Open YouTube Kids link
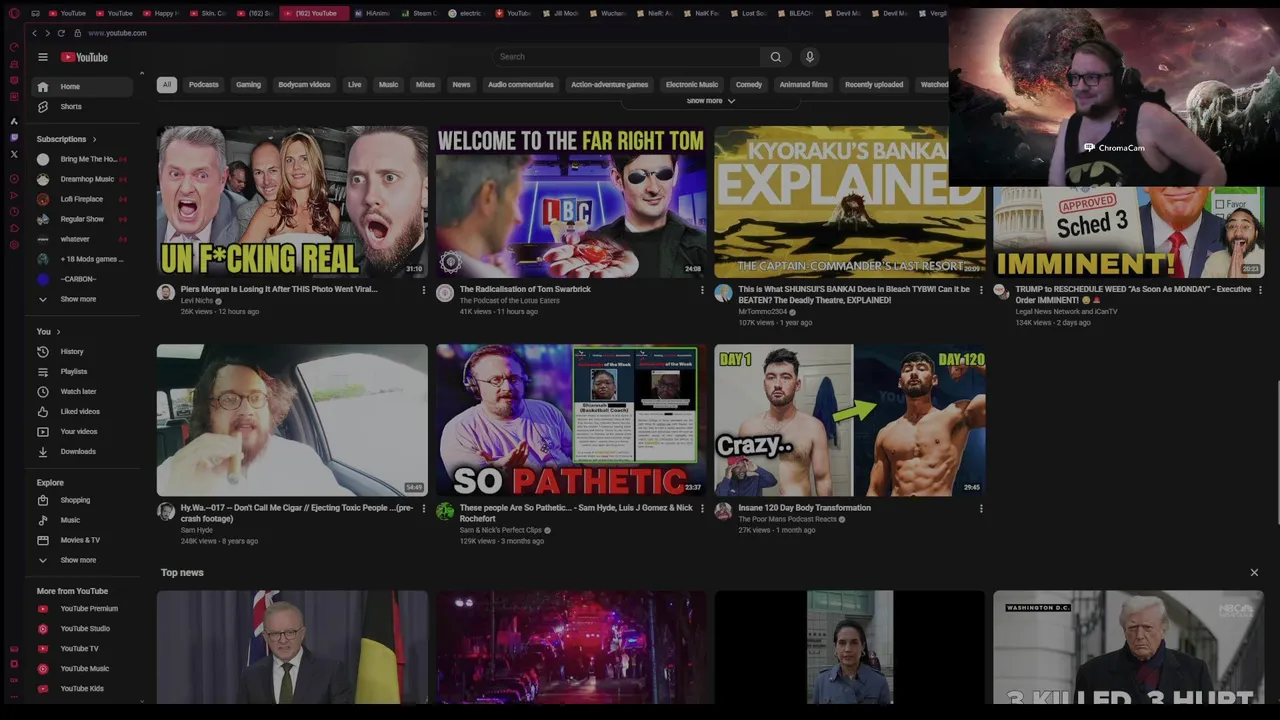 coord(82,689)
